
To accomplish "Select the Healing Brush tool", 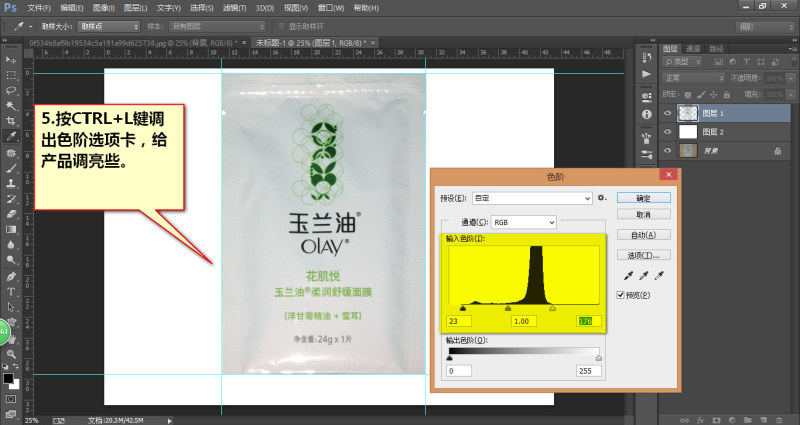I will [11, 153].
